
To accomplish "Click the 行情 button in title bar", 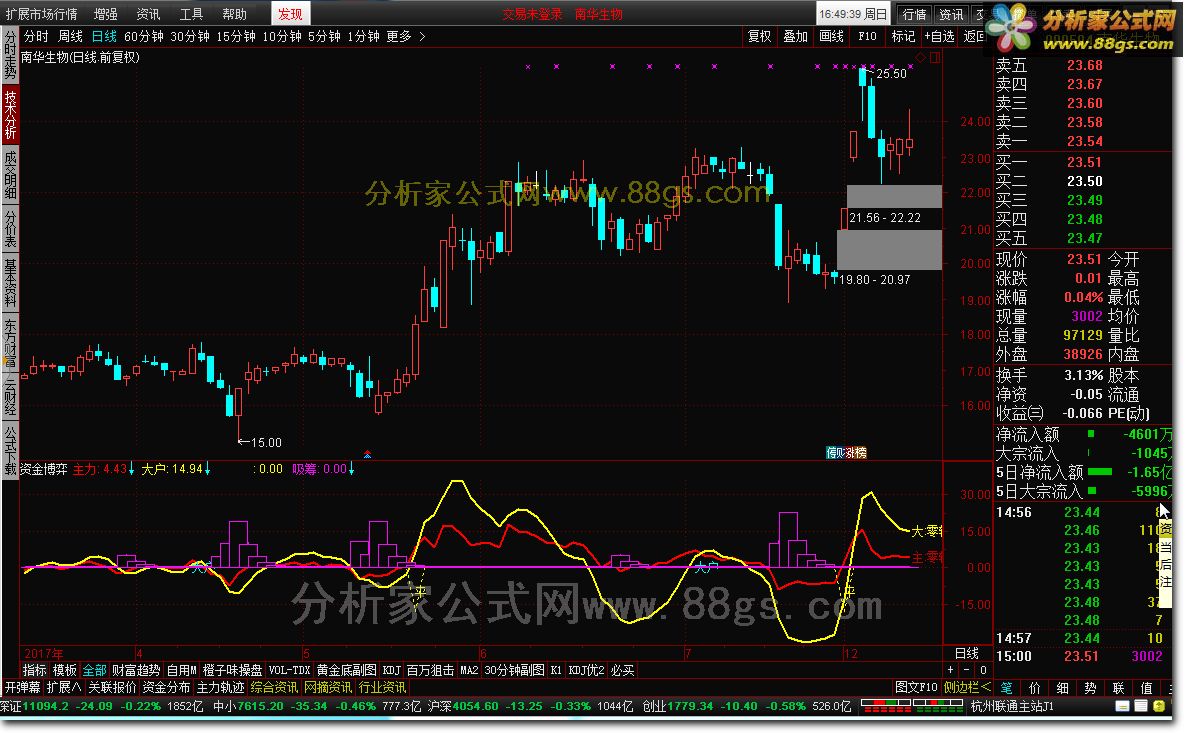I will (x=914, y=14).
